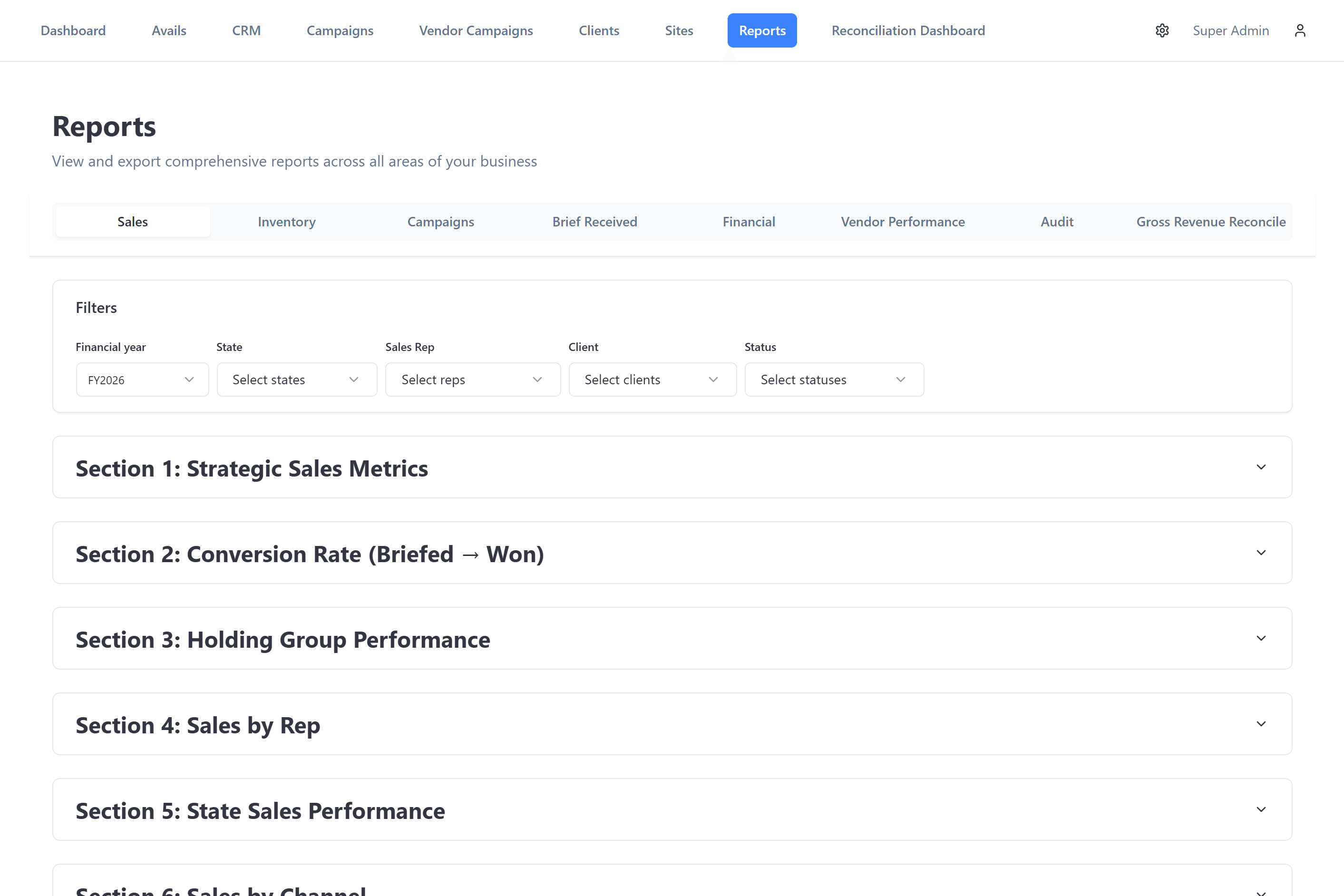Open the Financial year FY2026 dropdown
The height and width of the screenshot is (896, 1344).
click(x=142, y=380)
